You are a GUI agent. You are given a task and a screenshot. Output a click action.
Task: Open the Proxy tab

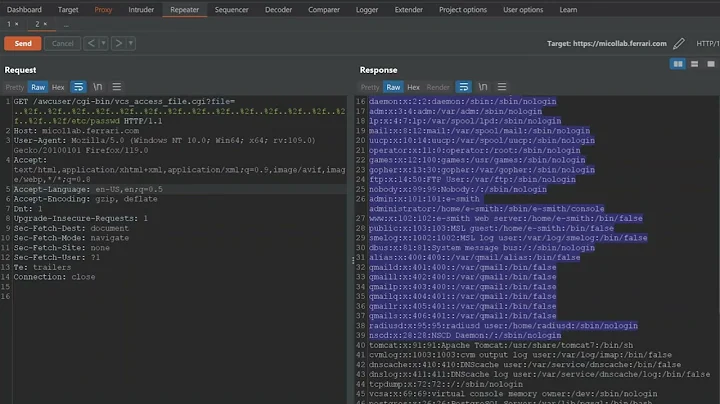pyautogui.click(x=103, y=10)
